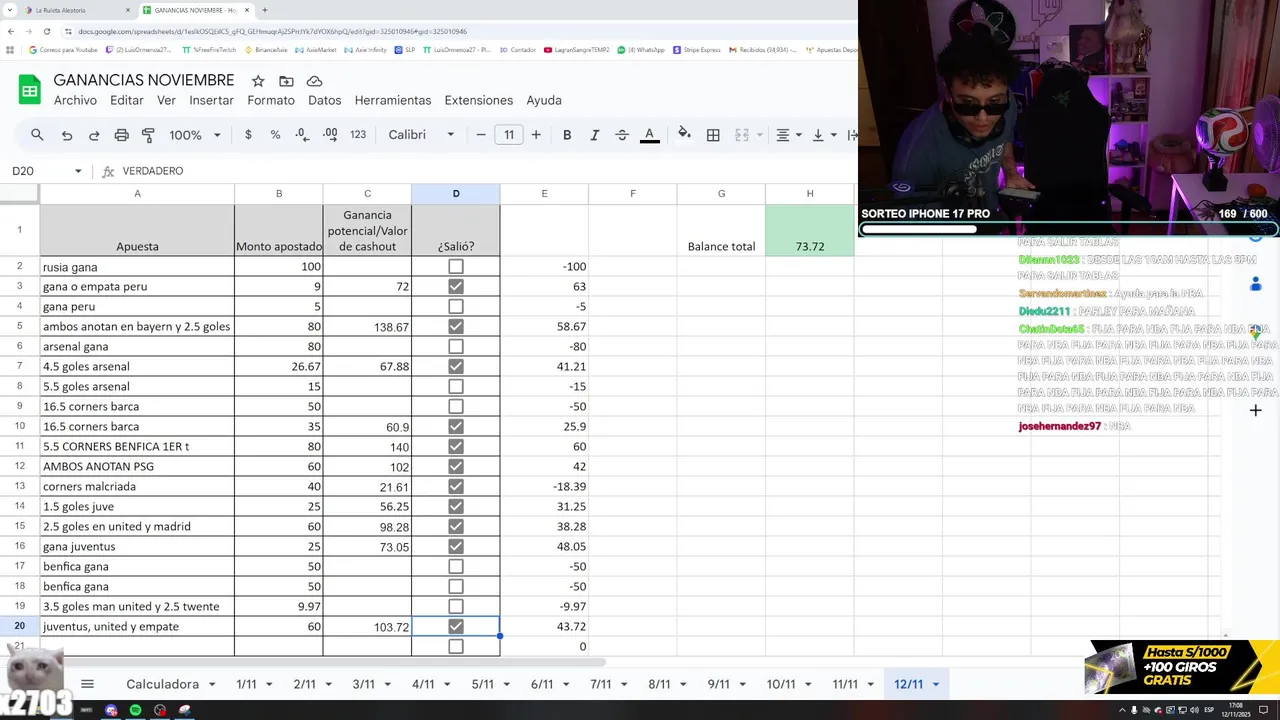Screen dimensions: 1280x720
Task: Go back in the browser
Action: point(11,31)
